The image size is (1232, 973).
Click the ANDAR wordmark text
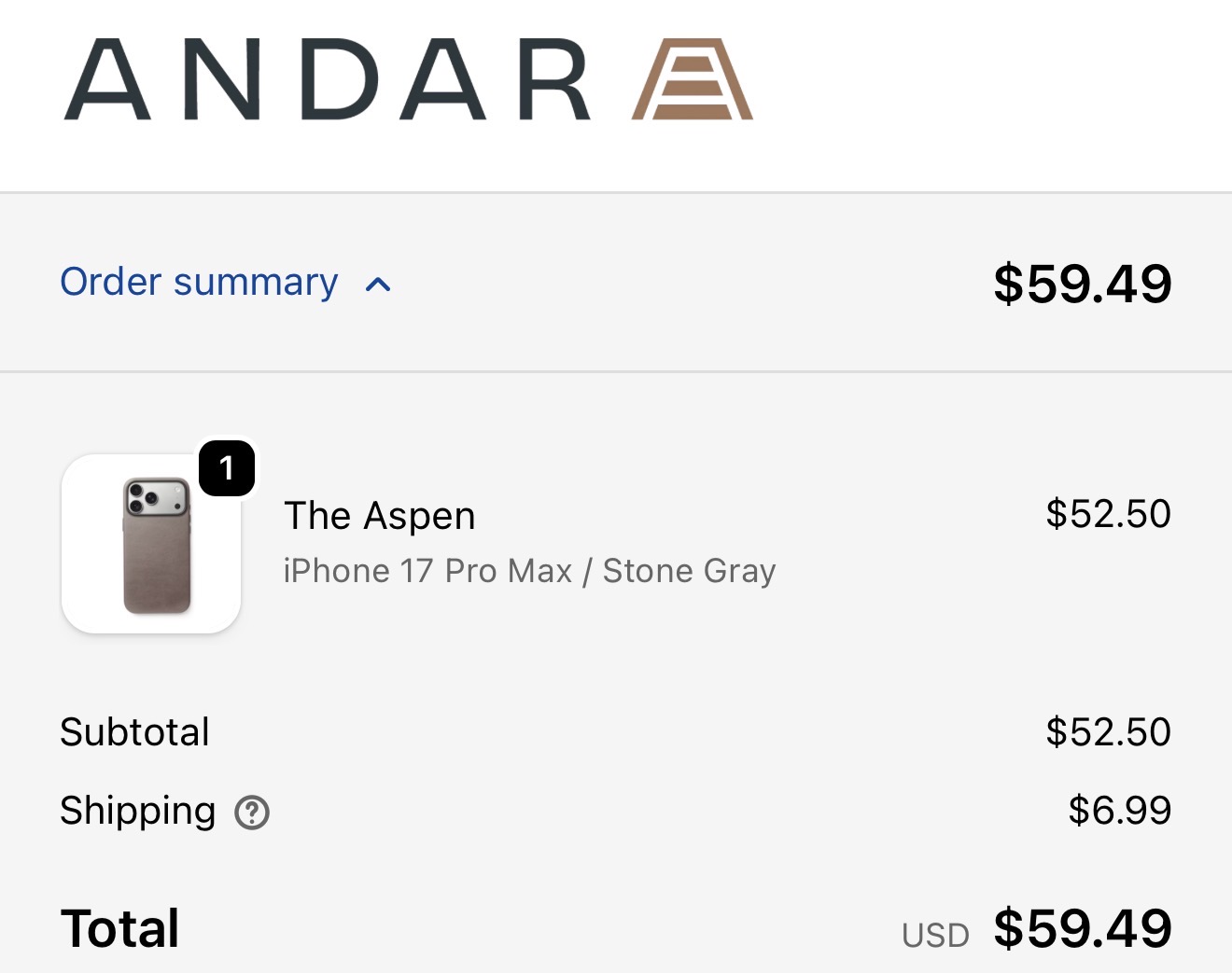tap(327, 80)
